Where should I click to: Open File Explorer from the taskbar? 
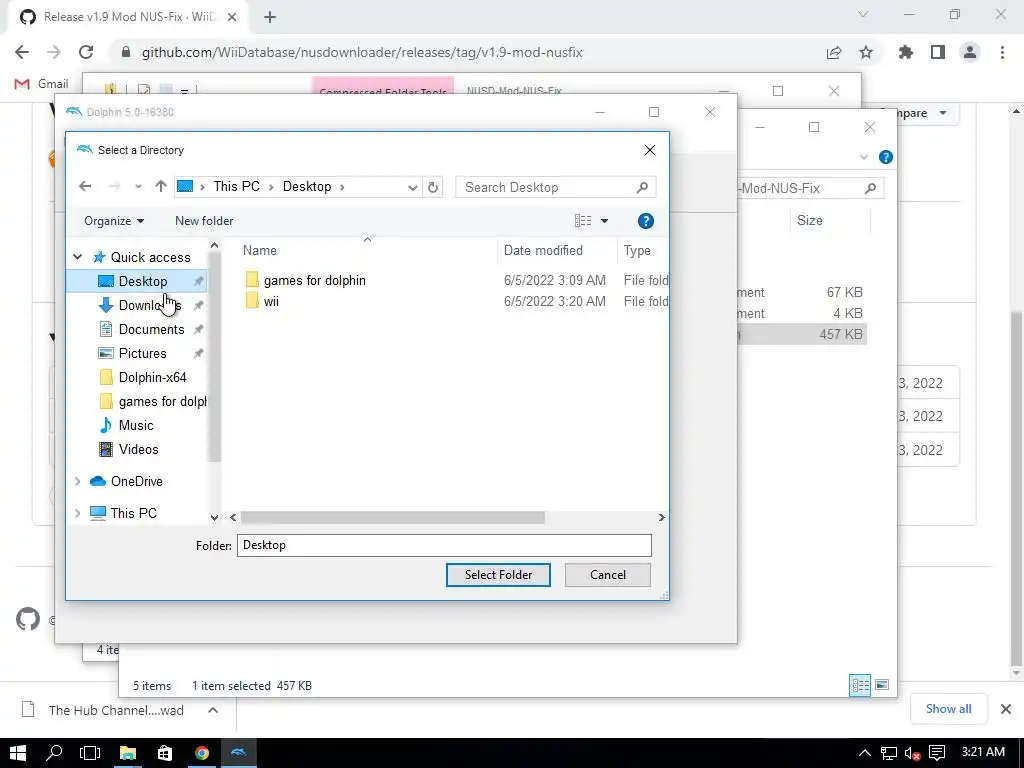[x=127, y=753]
